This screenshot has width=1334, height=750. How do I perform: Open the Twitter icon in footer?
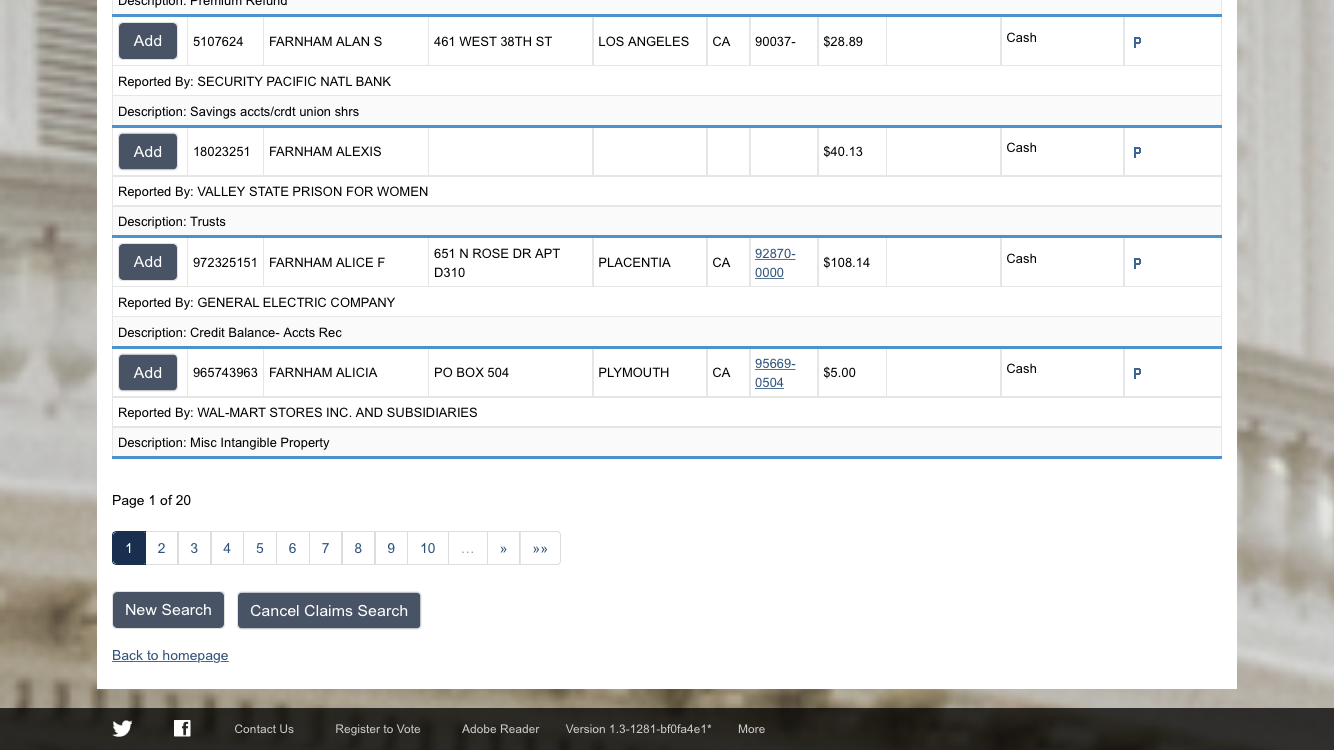pyautogui.click(x=122, y=728)
